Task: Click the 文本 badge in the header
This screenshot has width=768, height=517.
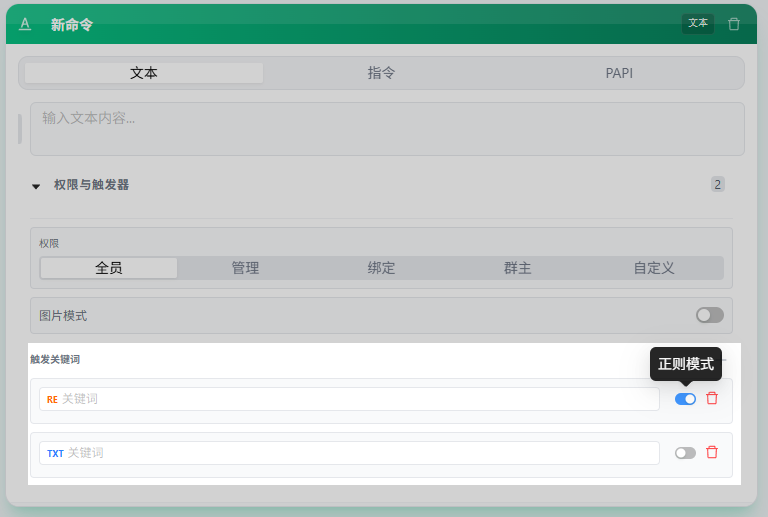Action: [698, 23]
